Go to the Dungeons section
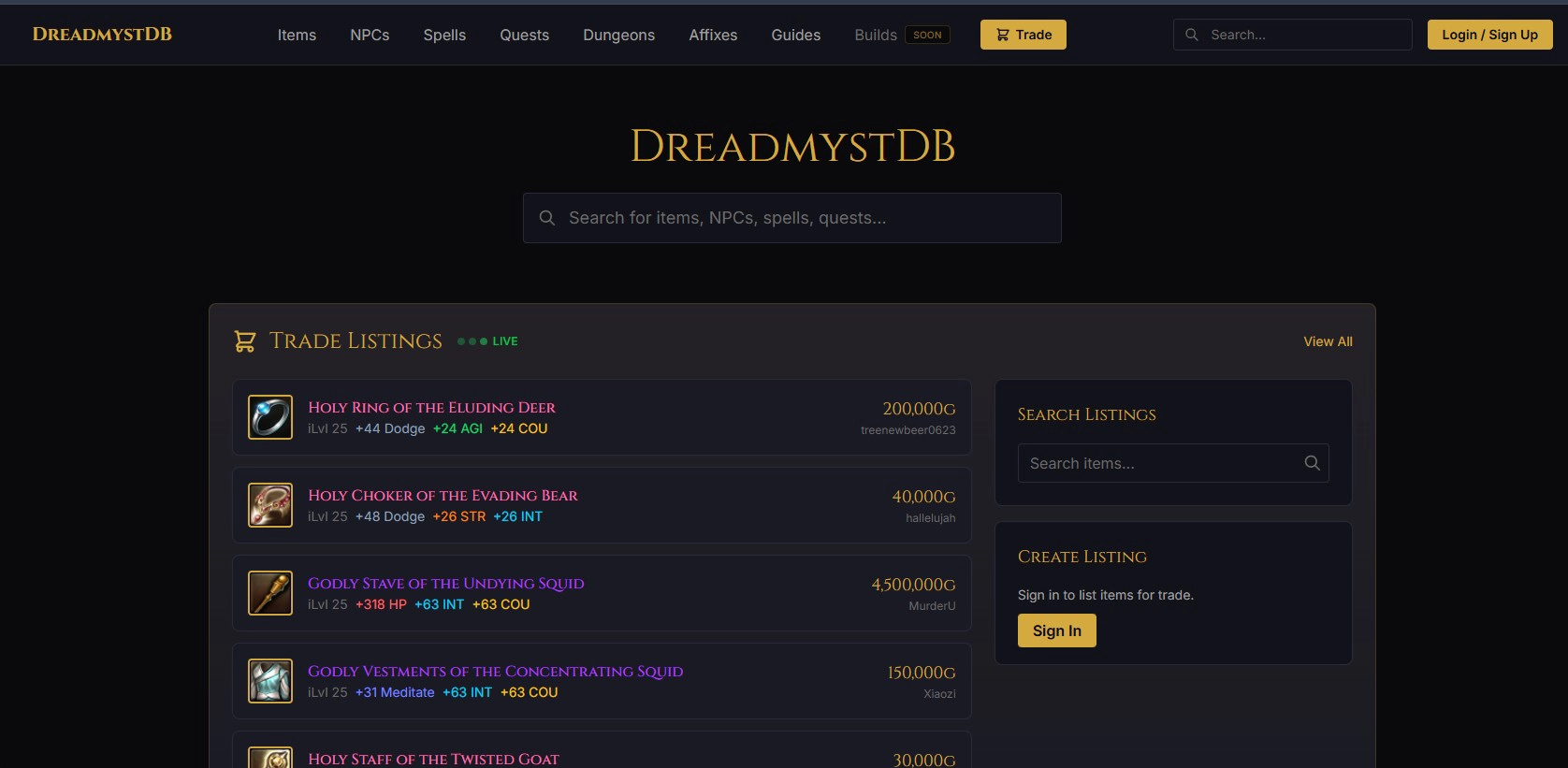 (618, 35)
